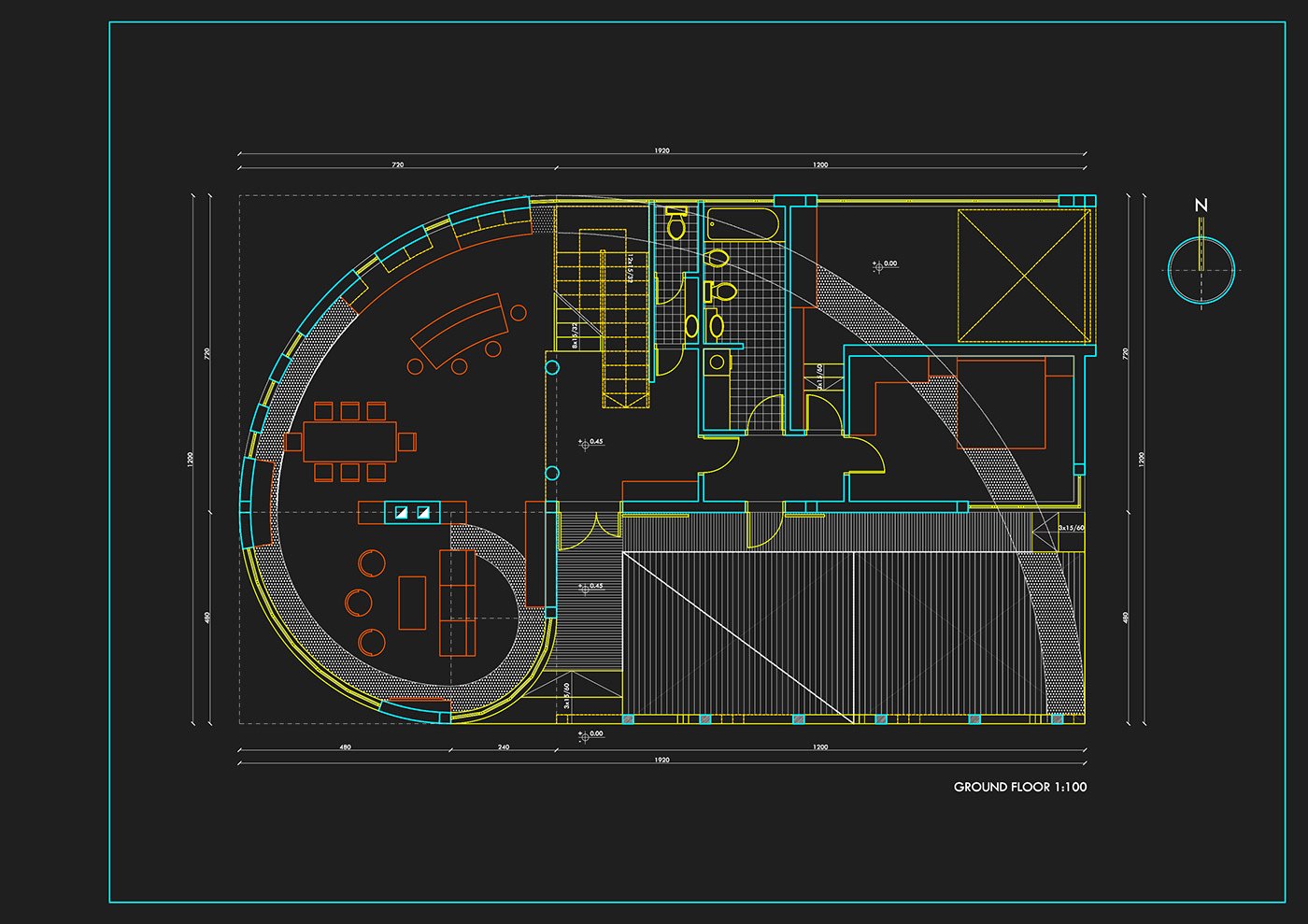The image size is (1308, 924).
Task: Select the 0.00 level marker below entrance
Action: coord(590,734)
